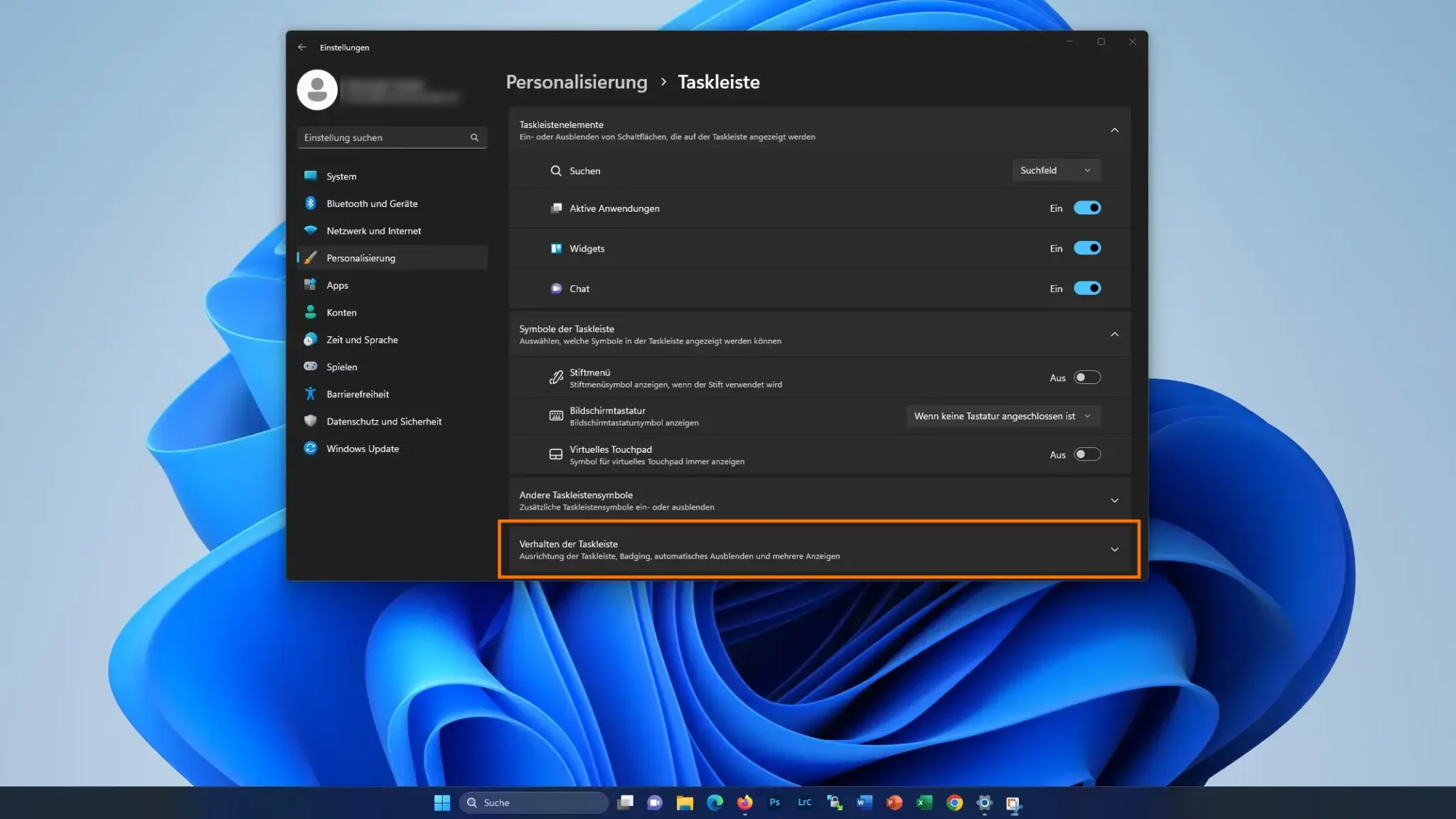Click the Konten person icon in the sidebar

pos(311,312)
